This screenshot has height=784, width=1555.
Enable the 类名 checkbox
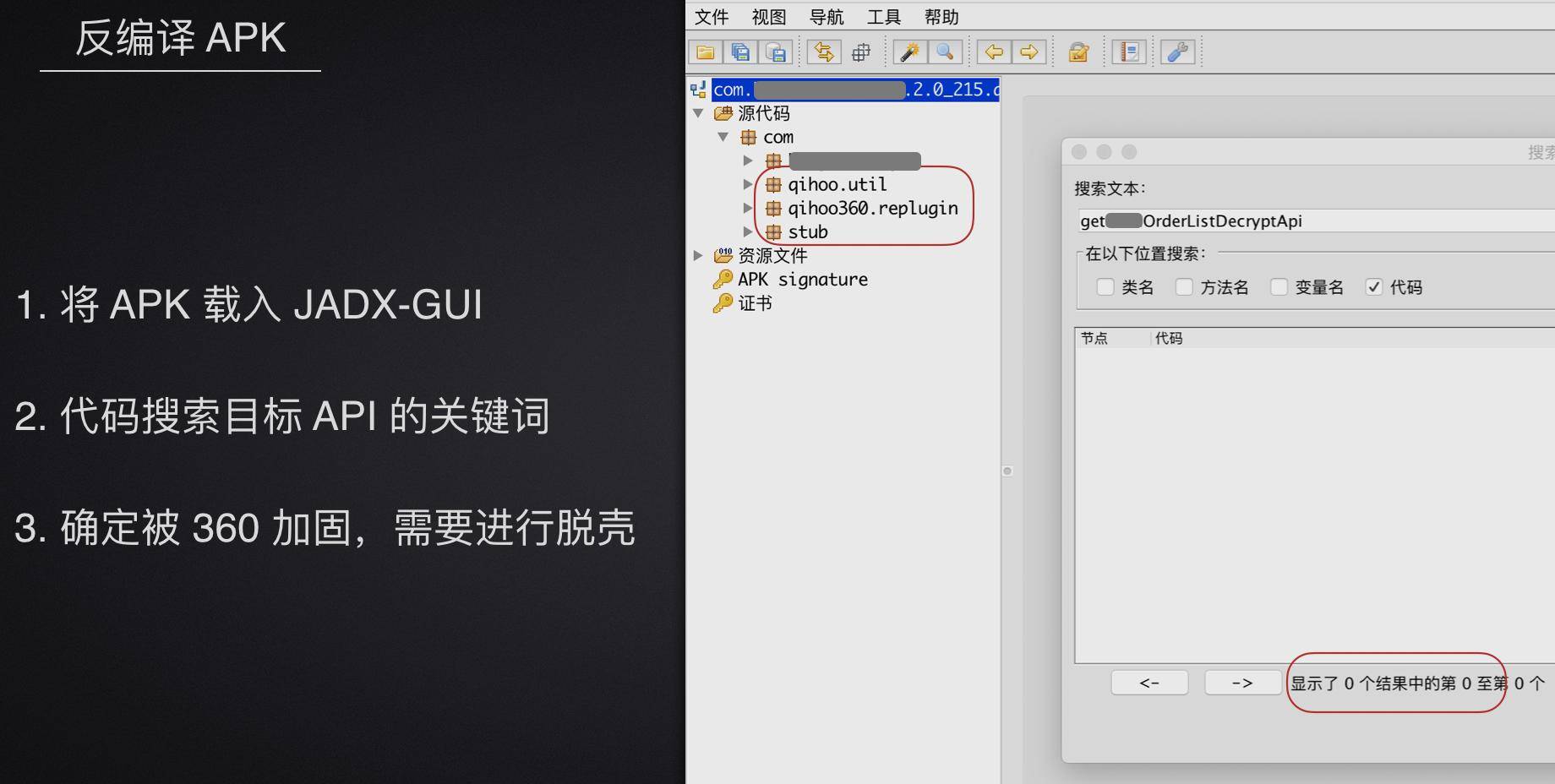point(1105,287)
